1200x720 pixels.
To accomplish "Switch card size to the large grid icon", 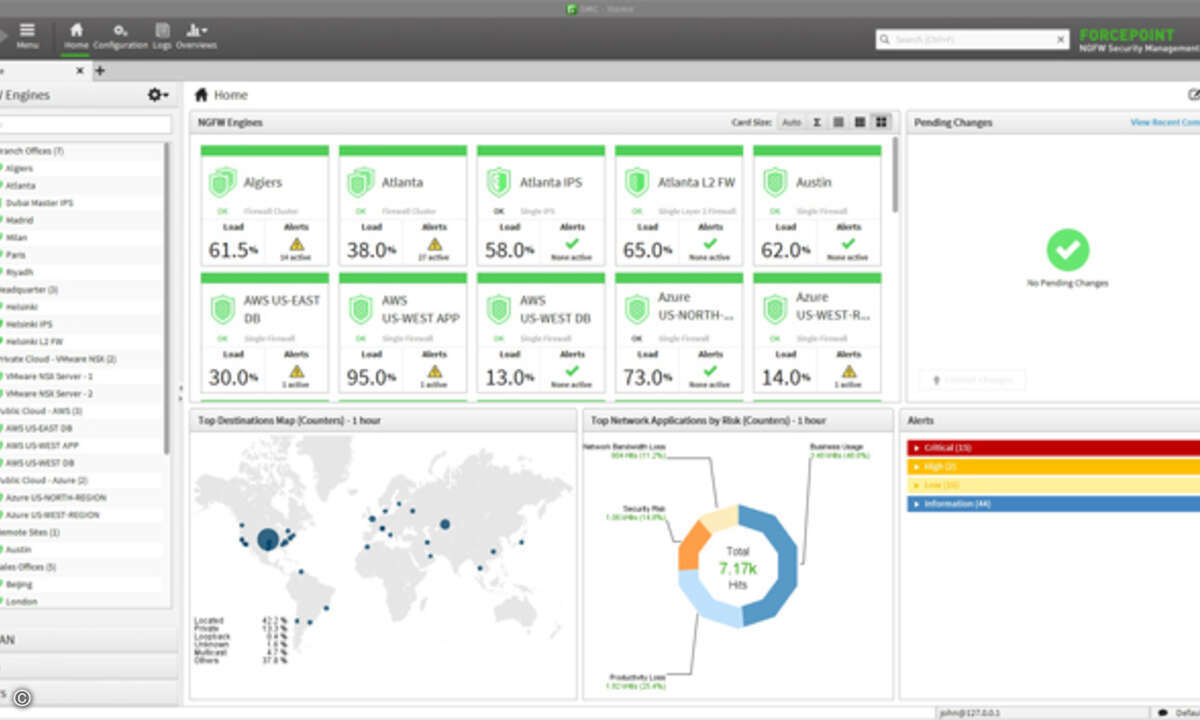I will pos(880,122).
